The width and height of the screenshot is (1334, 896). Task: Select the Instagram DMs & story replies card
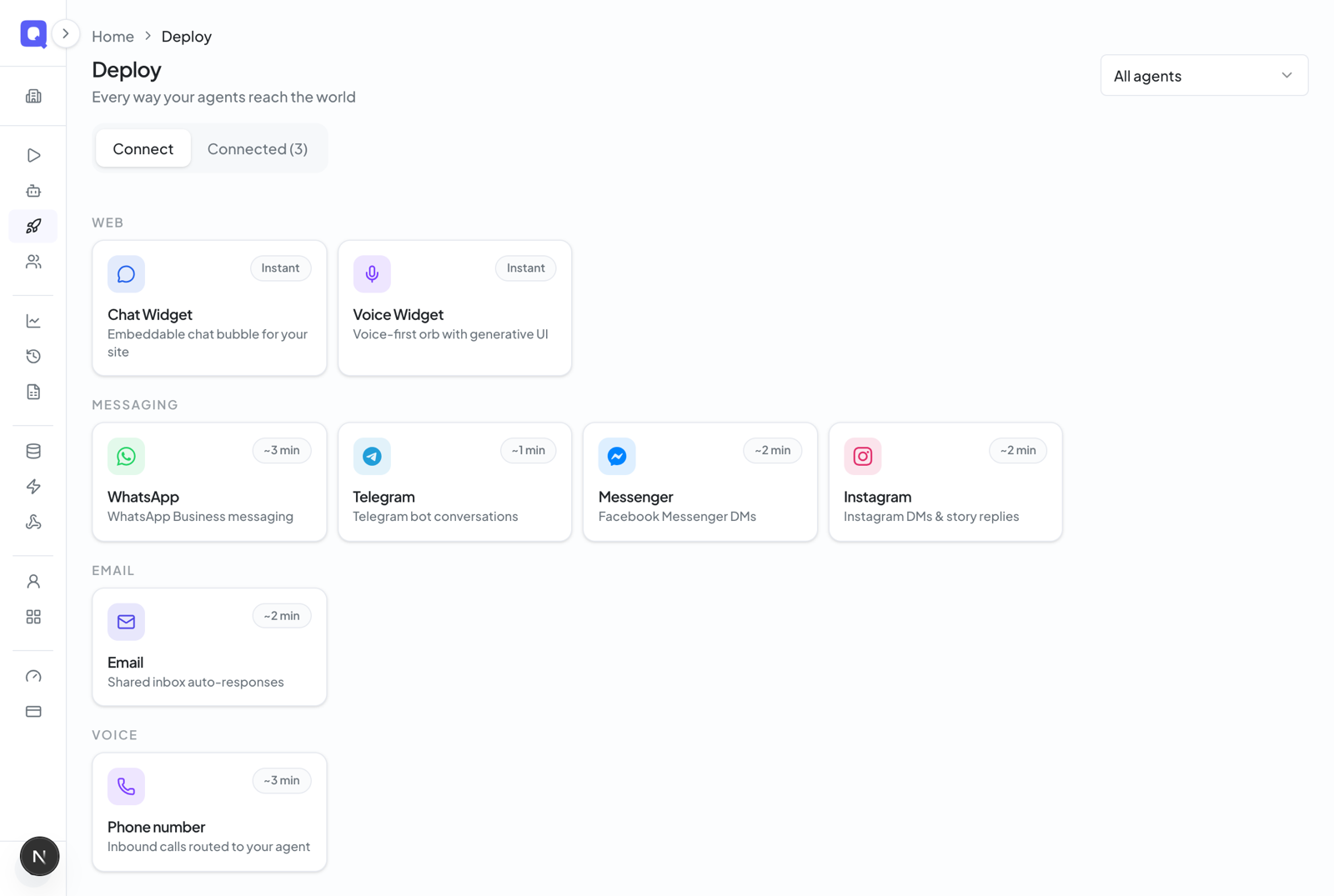[x=945, y=482]
